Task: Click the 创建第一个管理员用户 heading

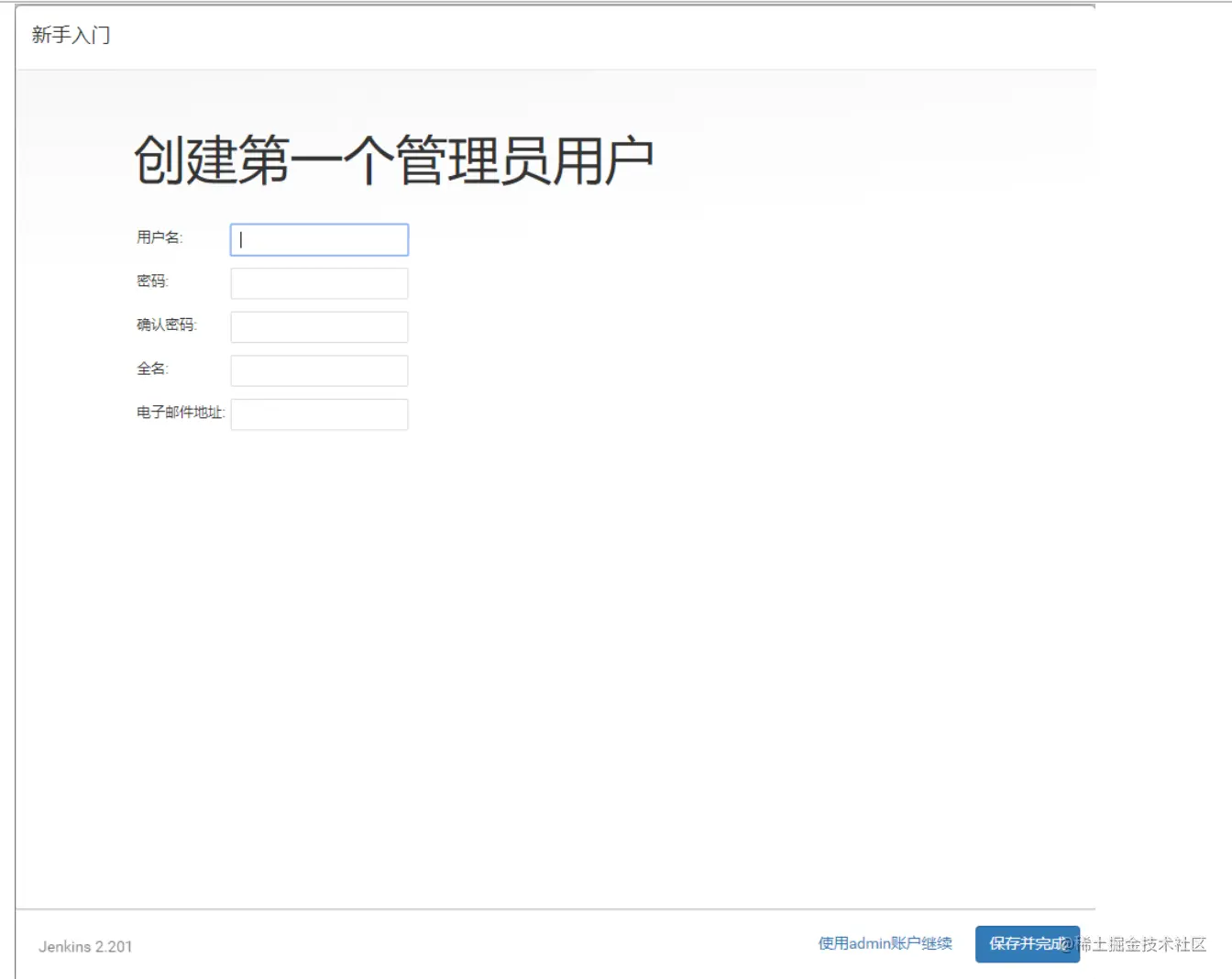Action: coord(394,160)
